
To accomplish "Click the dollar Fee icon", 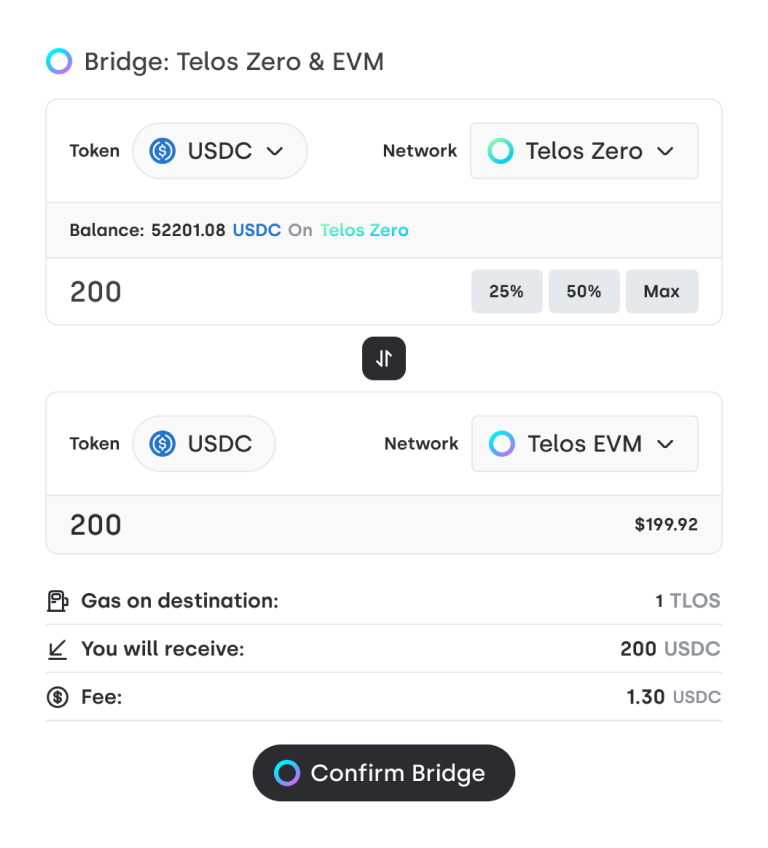I will click(58, 697).
